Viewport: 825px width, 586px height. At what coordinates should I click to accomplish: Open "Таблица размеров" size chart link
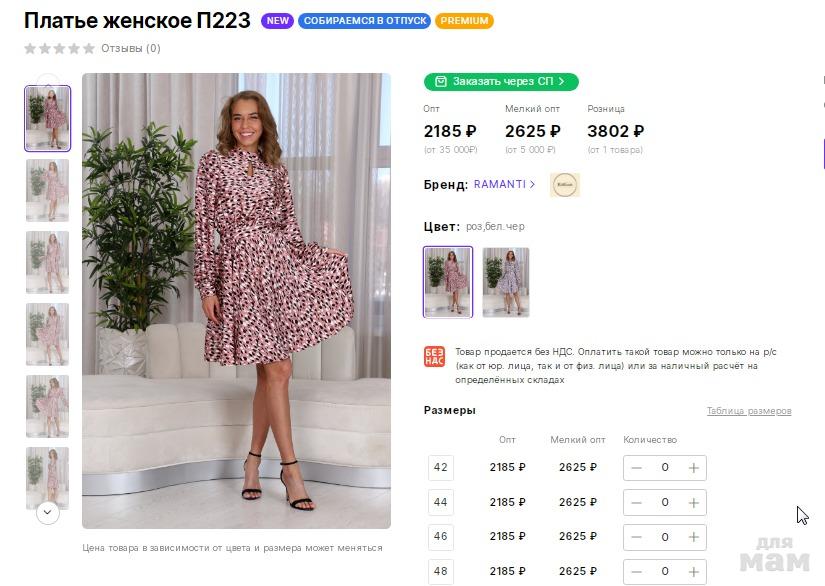pos(748,411)
